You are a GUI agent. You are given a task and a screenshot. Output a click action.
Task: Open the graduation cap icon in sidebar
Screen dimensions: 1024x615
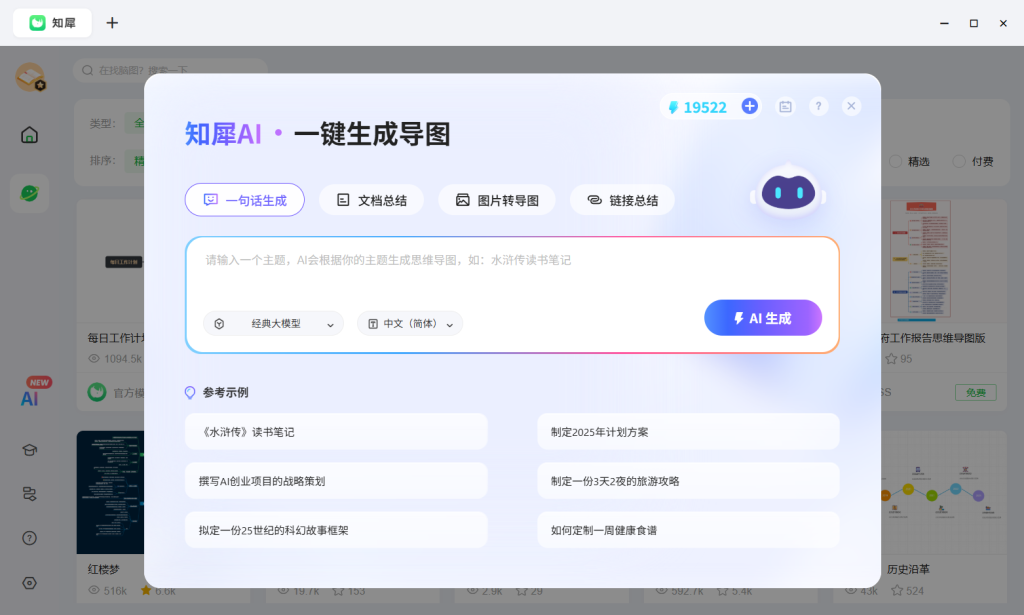click(x=29, y=450)
